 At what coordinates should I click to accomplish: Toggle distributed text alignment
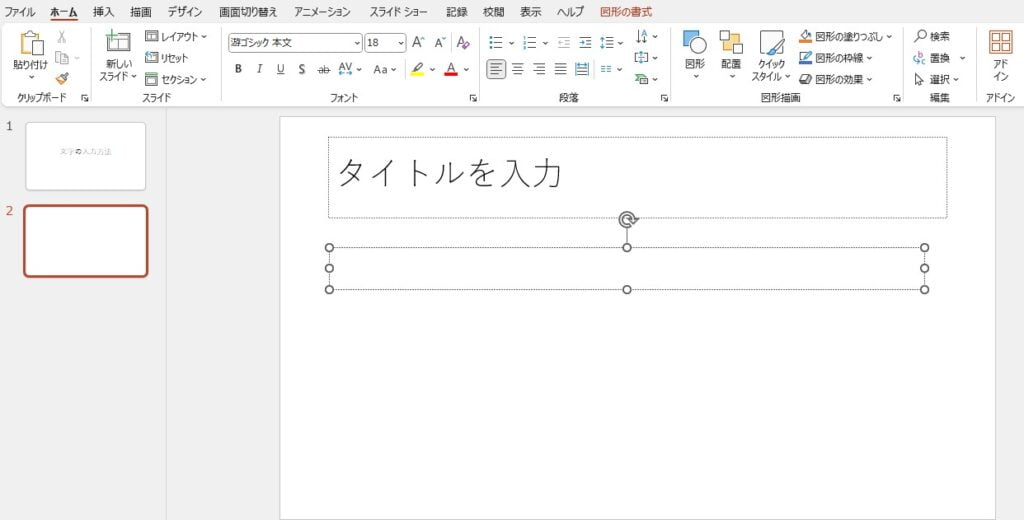582,69
